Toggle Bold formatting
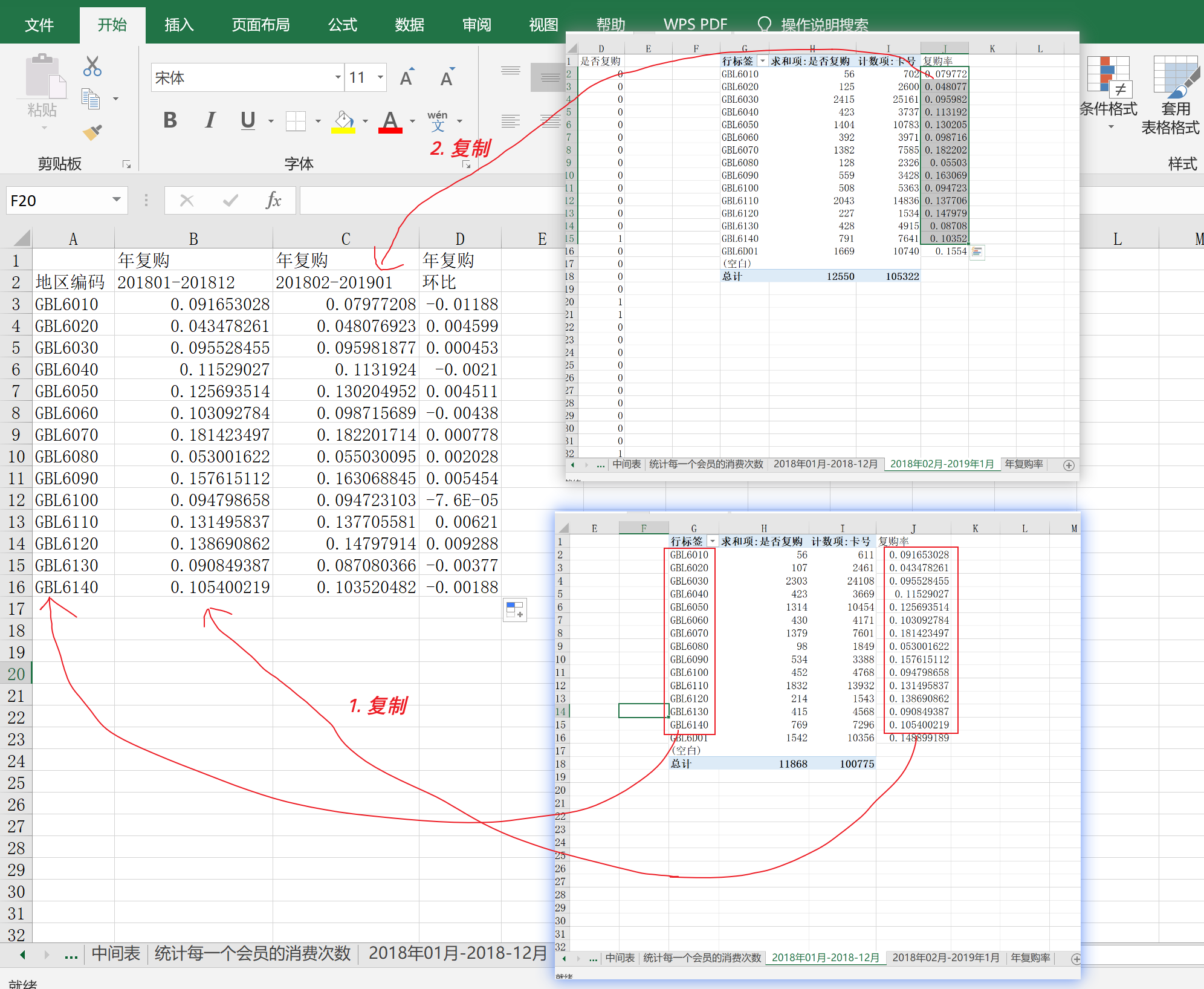This screenshot has height=989, width=1204. (x=170, y=120)
